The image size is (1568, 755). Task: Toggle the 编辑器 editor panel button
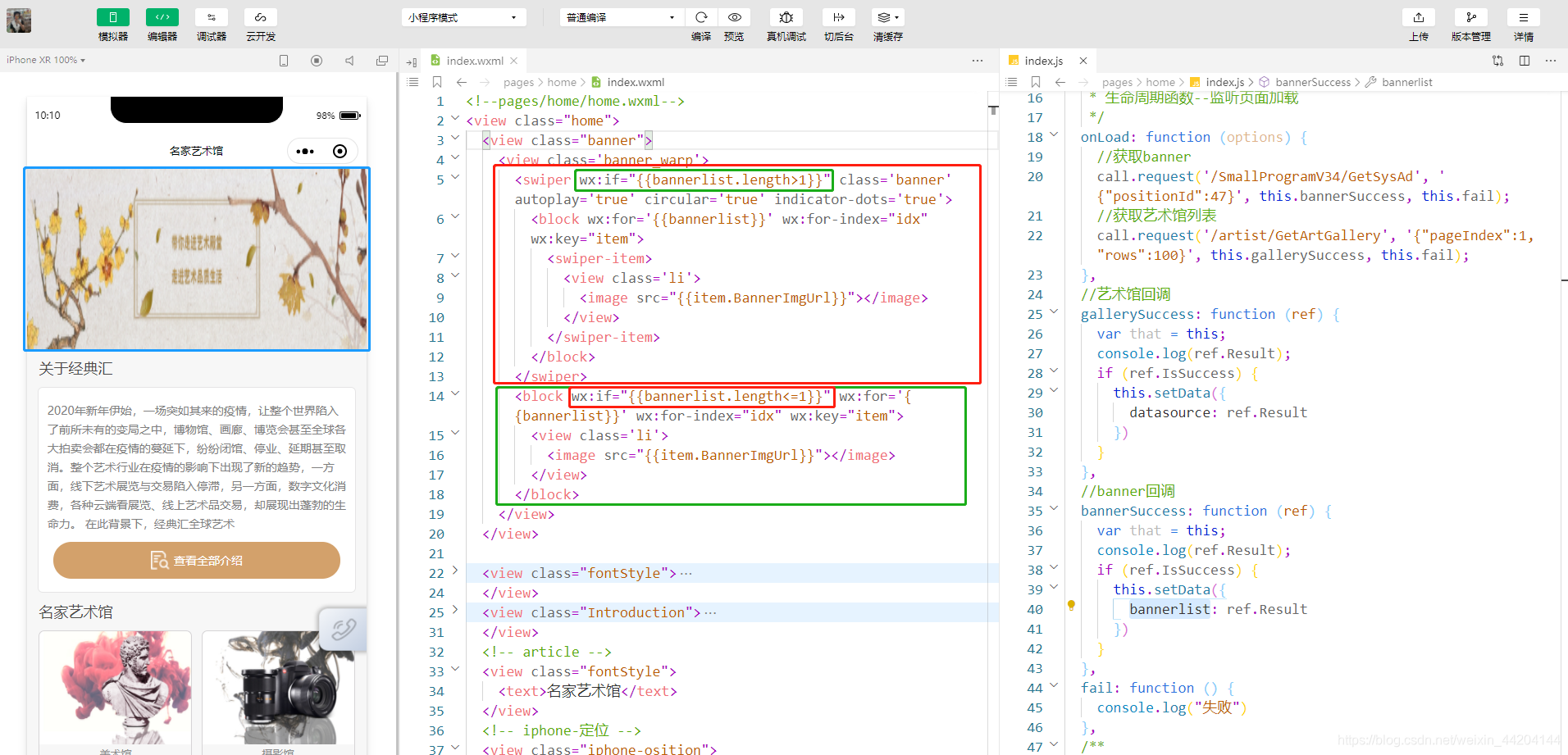click(x=162, y=17)
